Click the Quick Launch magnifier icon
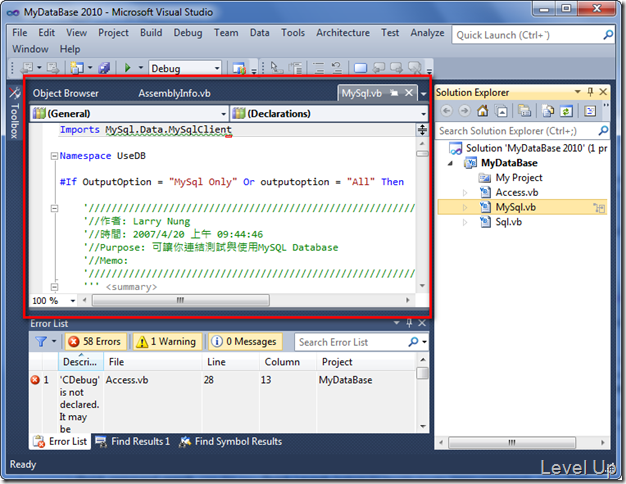Screen dimensions: 626x484 pos(608,35)
